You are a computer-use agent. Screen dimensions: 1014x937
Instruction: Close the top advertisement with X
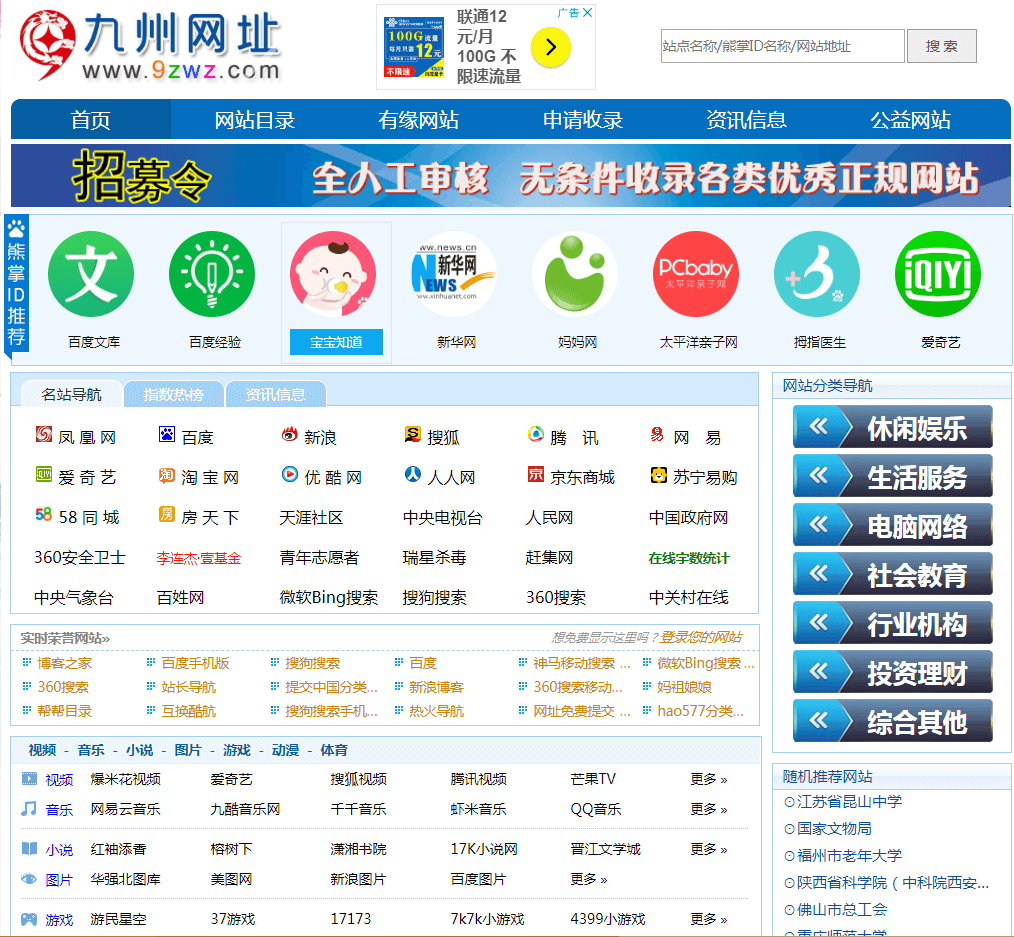click(588, 13)
